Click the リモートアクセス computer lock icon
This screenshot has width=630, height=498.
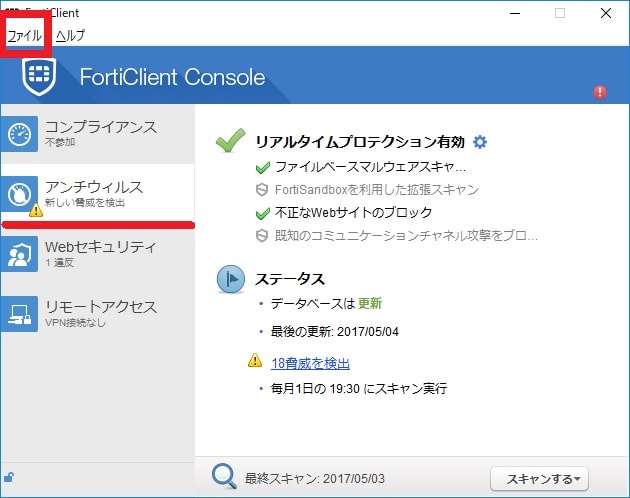tap(19, 314)
